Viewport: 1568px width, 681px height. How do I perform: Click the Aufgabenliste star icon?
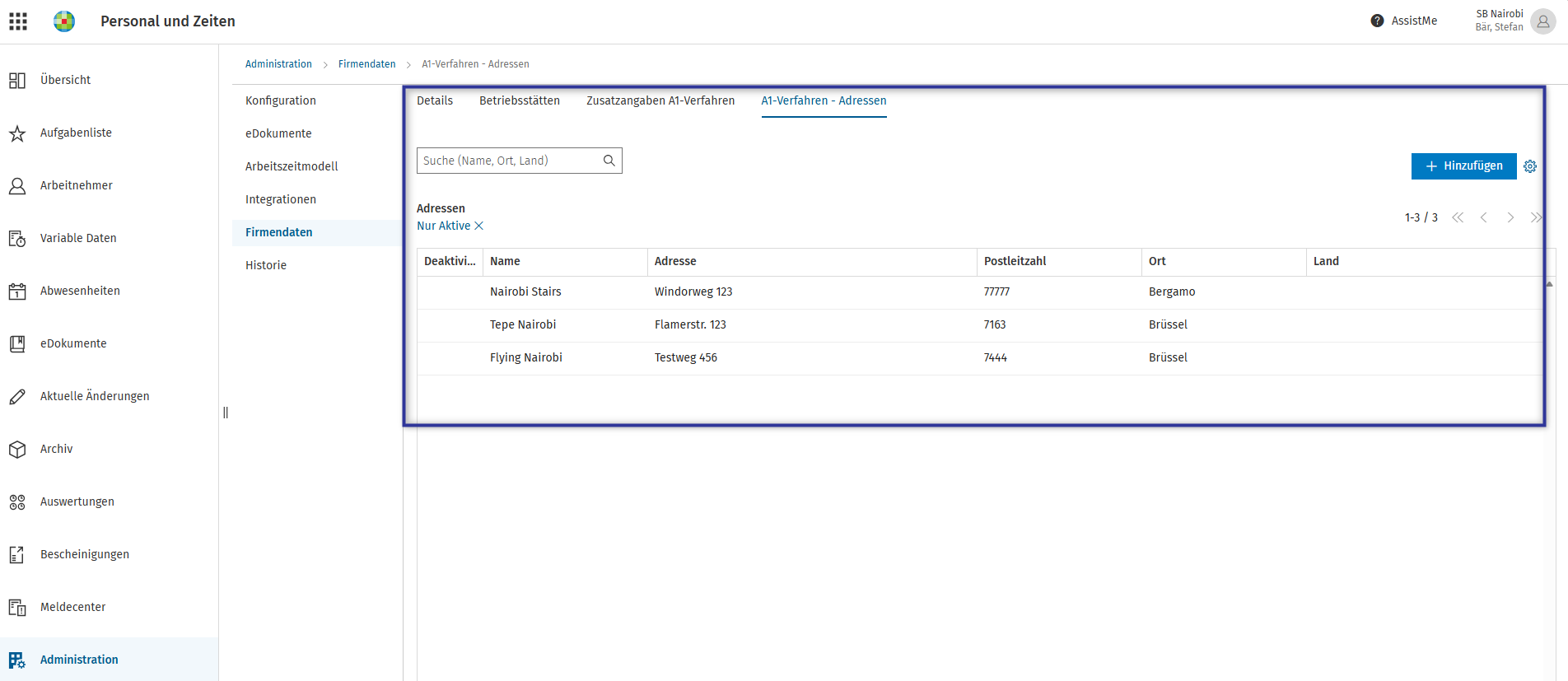point(17,133)
